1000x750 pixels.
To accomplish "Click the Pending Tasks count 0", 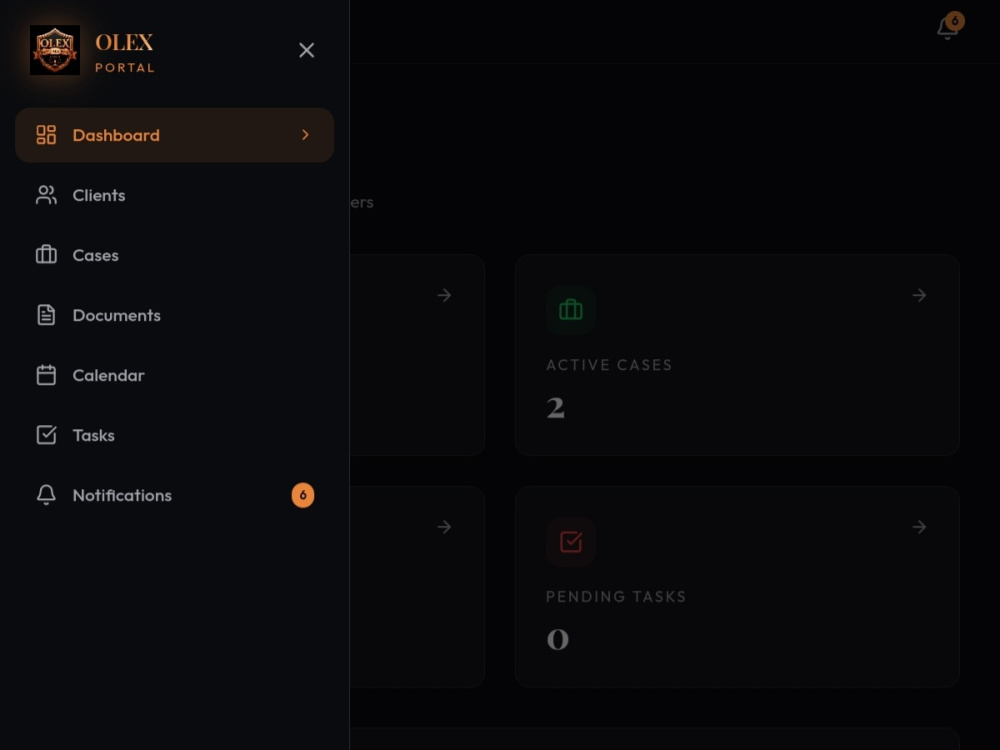I will tap(557, 640).
